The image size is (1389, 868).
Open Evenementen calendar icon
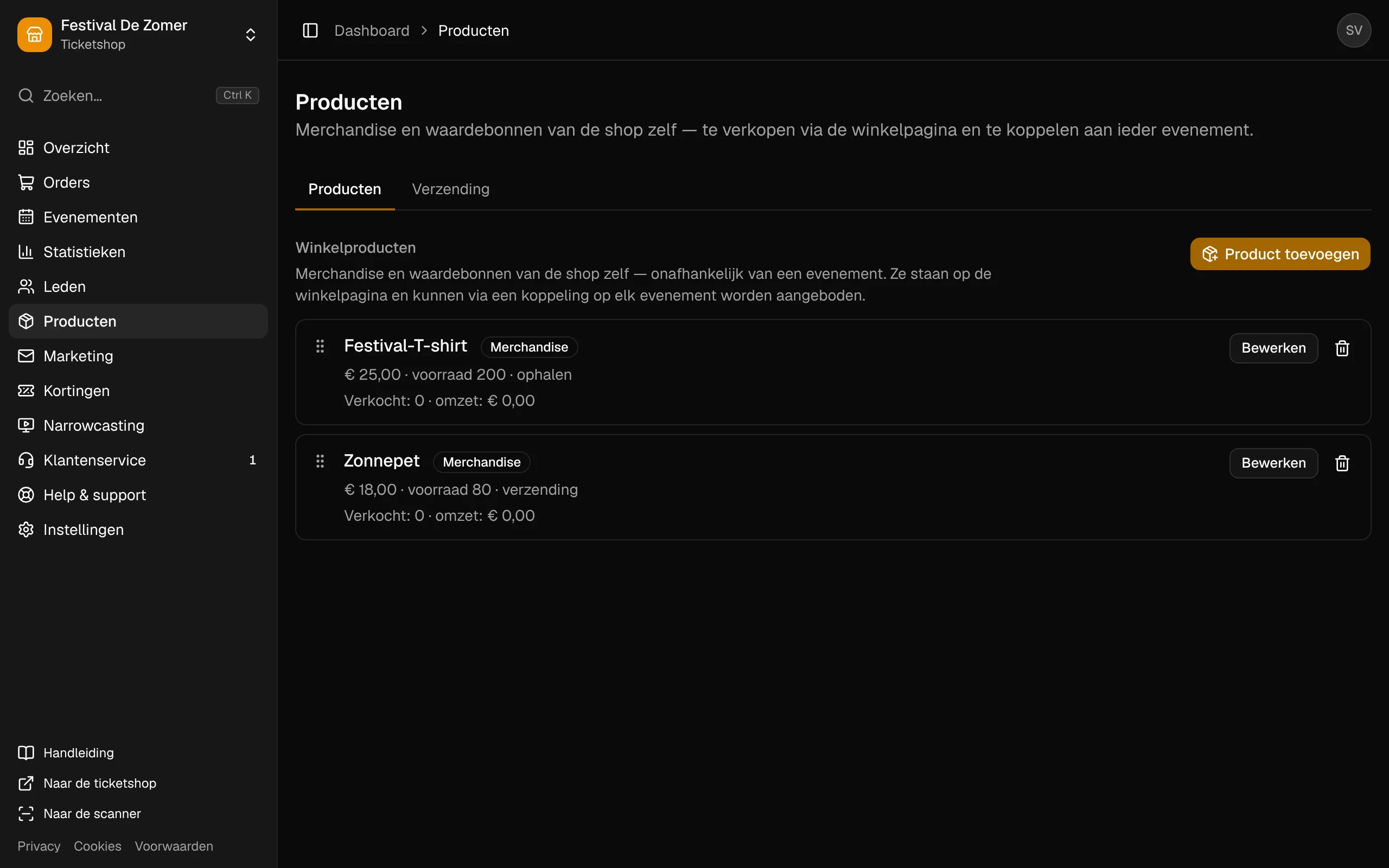26,217
